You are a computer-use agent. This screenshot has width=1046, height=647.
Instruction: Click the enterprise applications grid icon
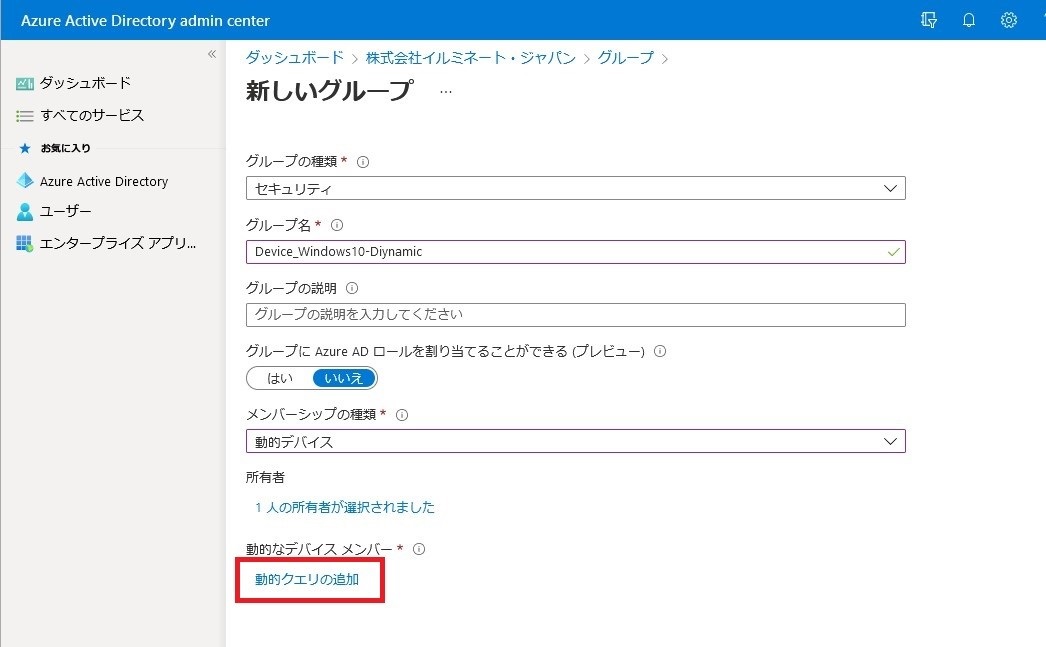25,243
